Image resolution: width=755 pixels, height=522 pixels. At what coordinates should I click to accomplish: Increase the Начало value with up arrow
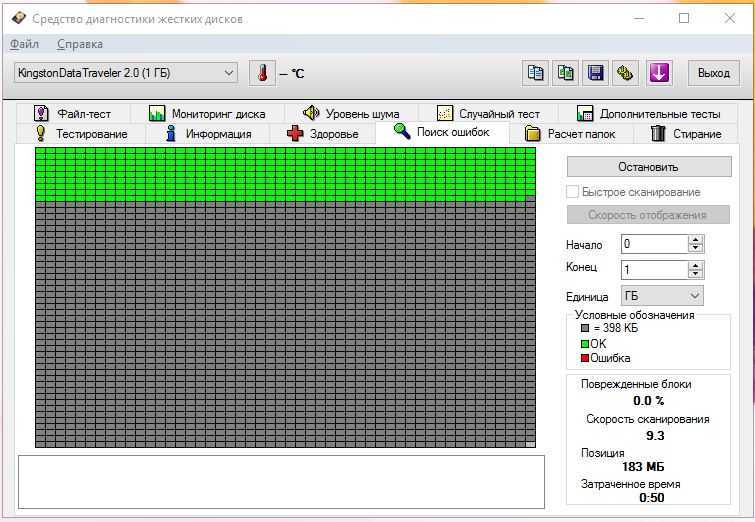pos(696,239)
